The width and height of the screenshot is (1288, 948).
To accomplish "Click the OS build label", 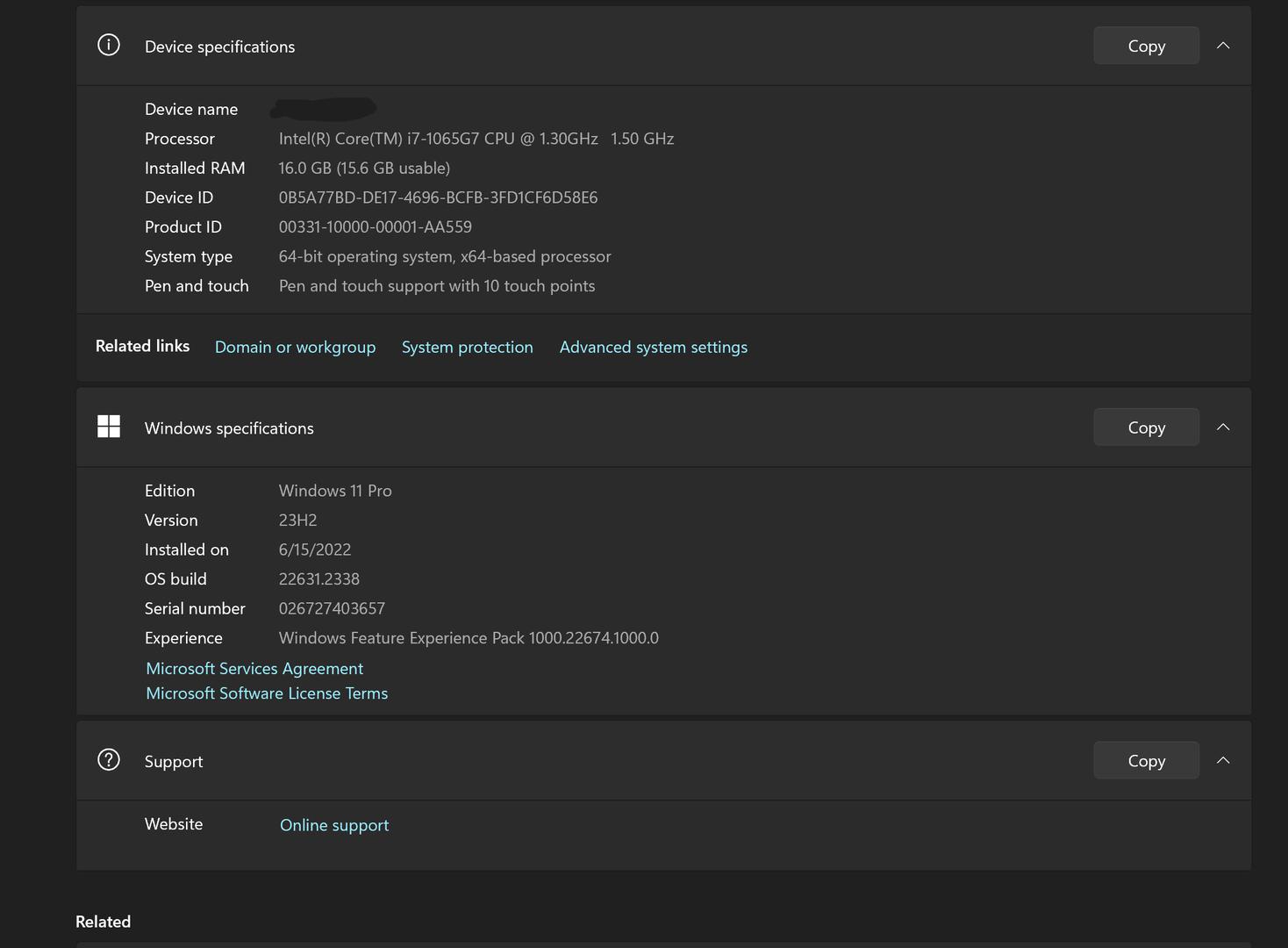I will coord(175,579).
